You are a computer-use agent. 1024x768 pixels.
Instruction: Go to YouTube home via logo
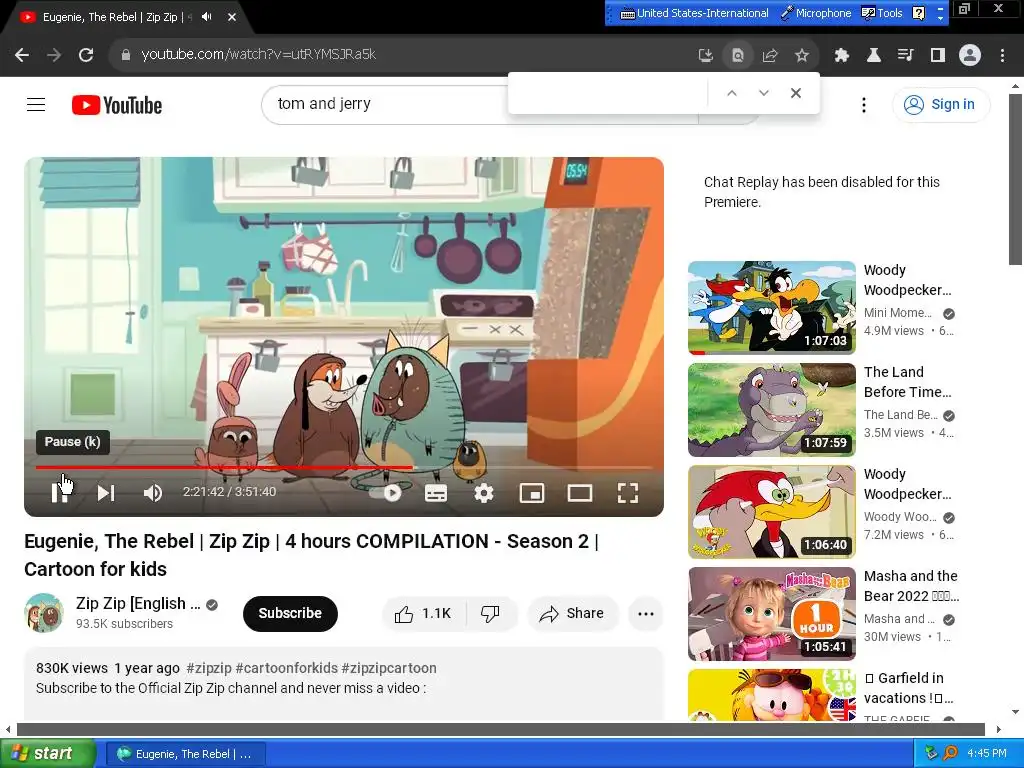[x=117, y=105]
